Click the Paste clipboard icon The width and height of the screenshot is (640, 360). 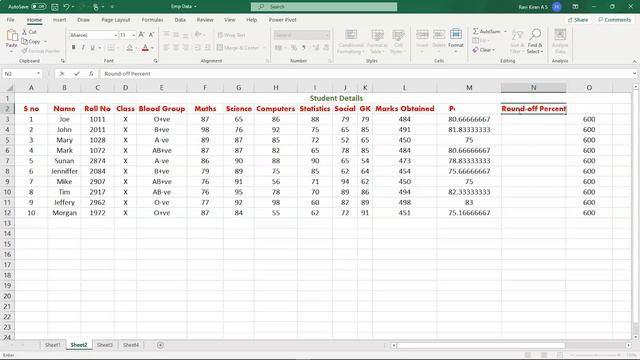pos(12,36)
